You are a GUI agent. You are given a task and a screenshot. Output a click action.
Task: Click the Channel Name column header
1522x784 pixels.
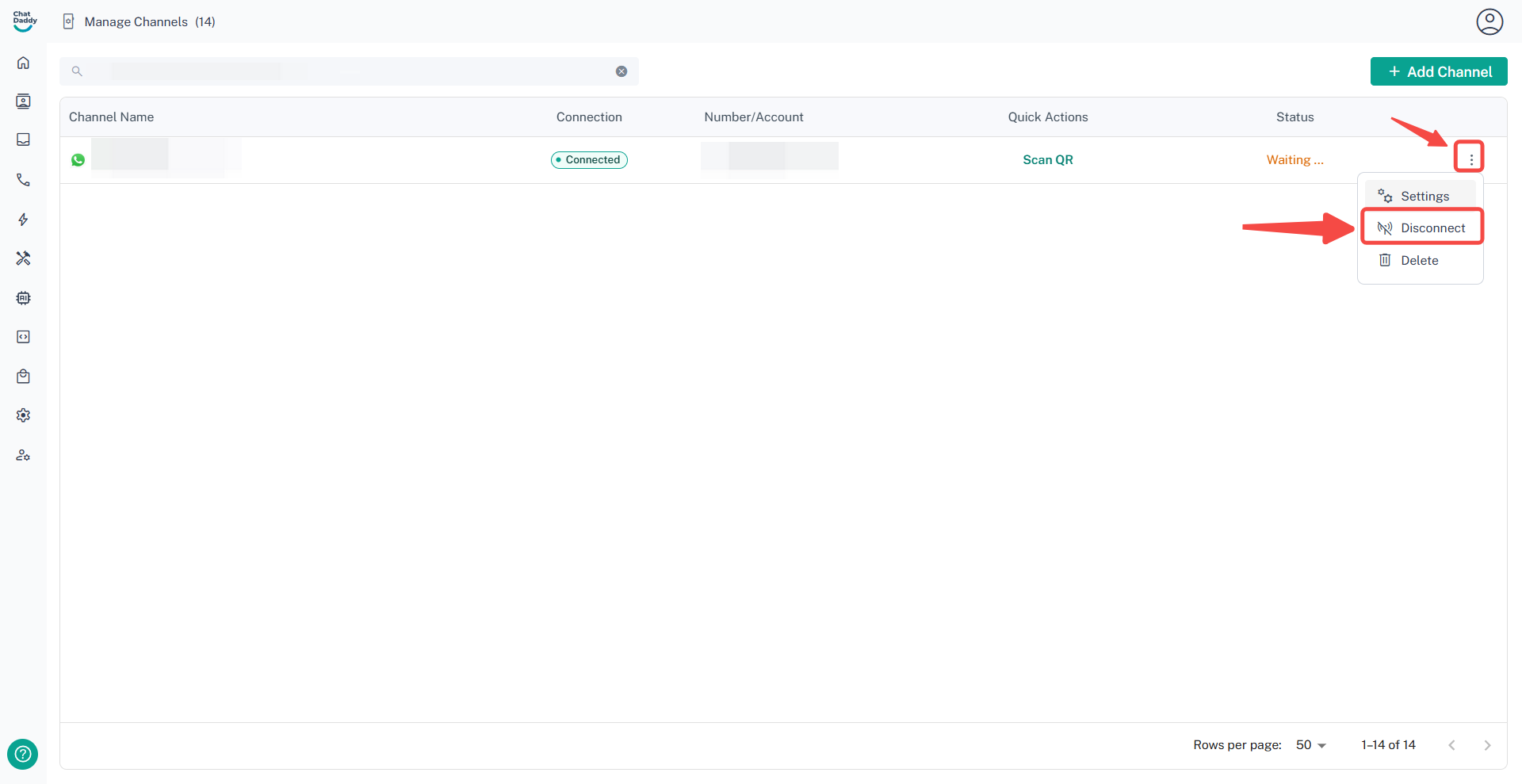pos(112,117)
